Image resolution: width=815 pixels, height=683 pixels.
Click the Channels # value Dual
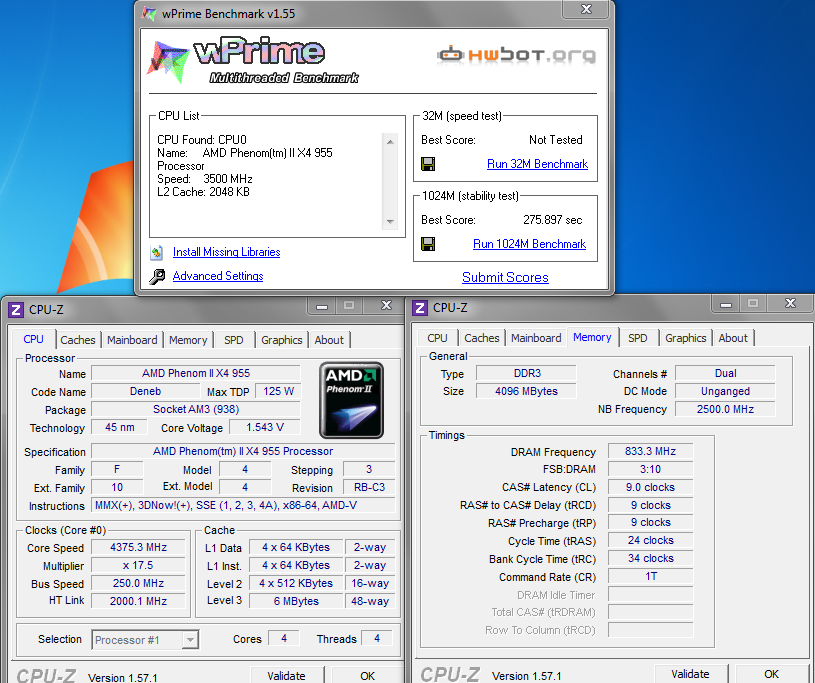point(725,373)
